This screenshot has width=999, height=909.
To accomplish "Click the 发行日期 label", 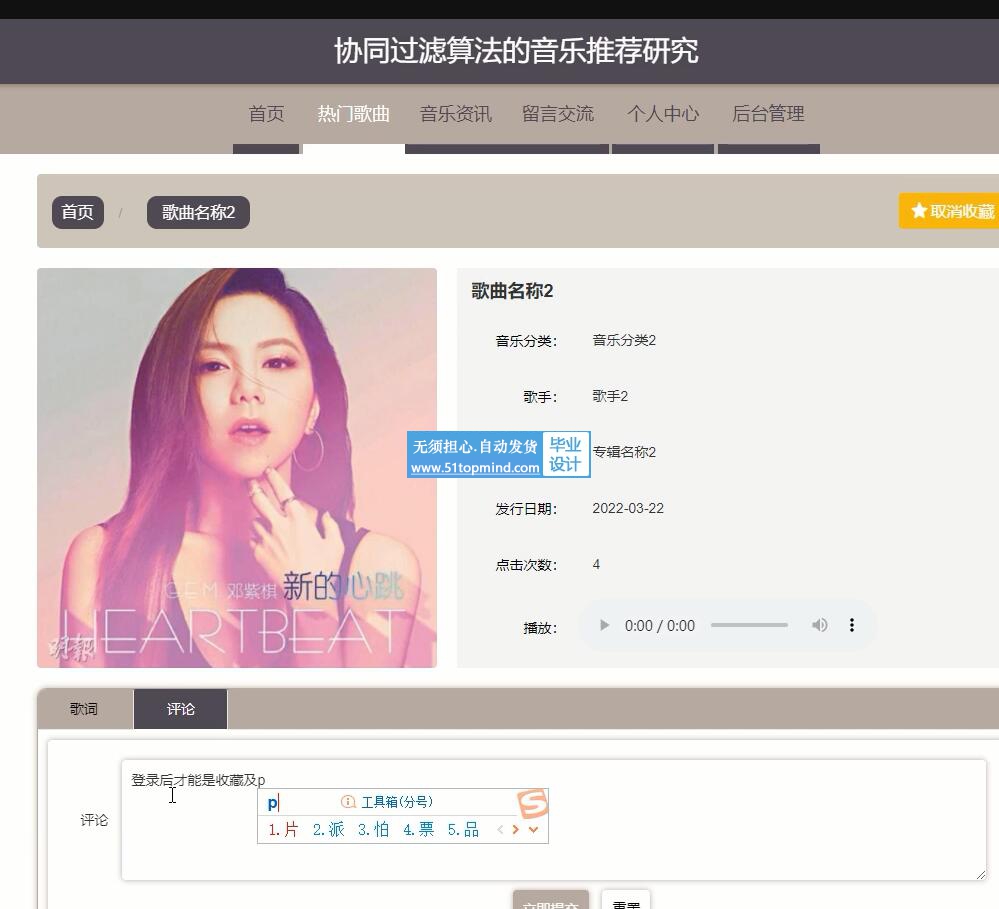I will point(526,509).
